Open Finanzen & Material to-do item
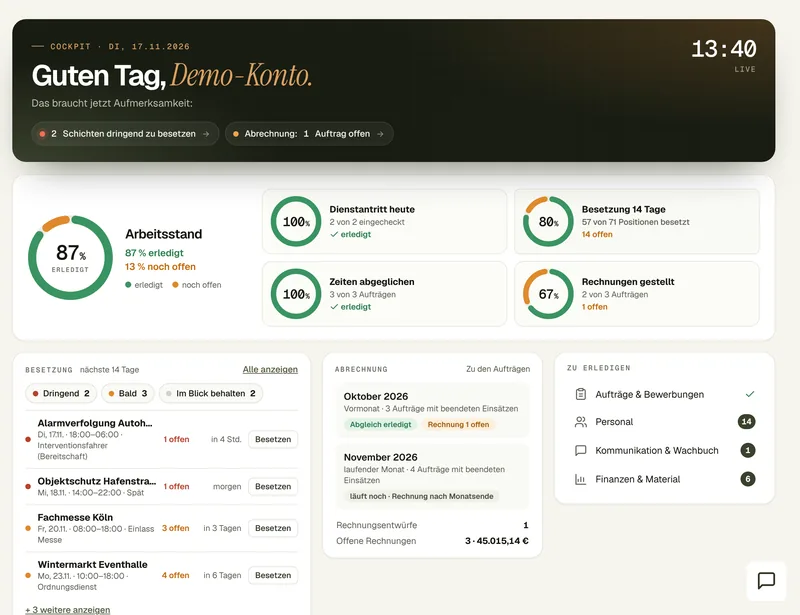This screenshot has height=615, width=800. [x=664, y=479]
